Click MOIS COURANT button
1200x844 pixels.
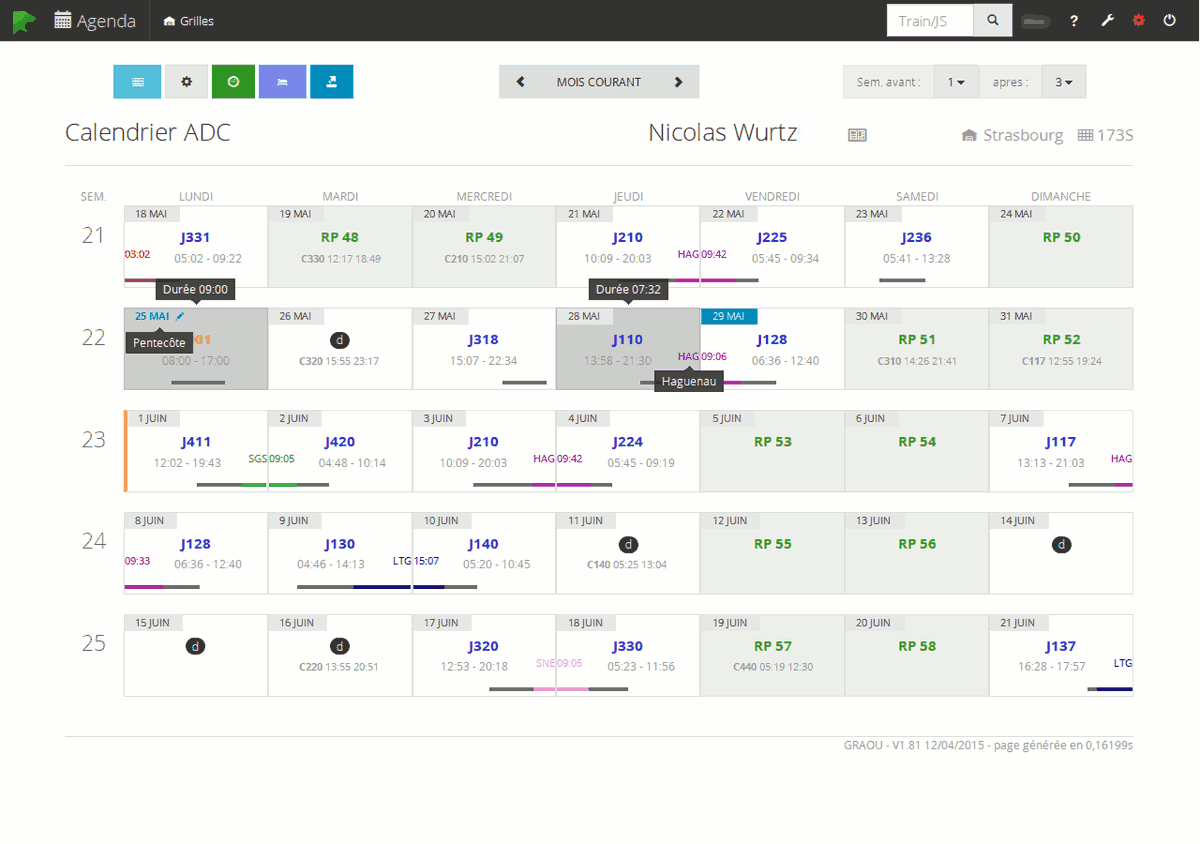599,82
